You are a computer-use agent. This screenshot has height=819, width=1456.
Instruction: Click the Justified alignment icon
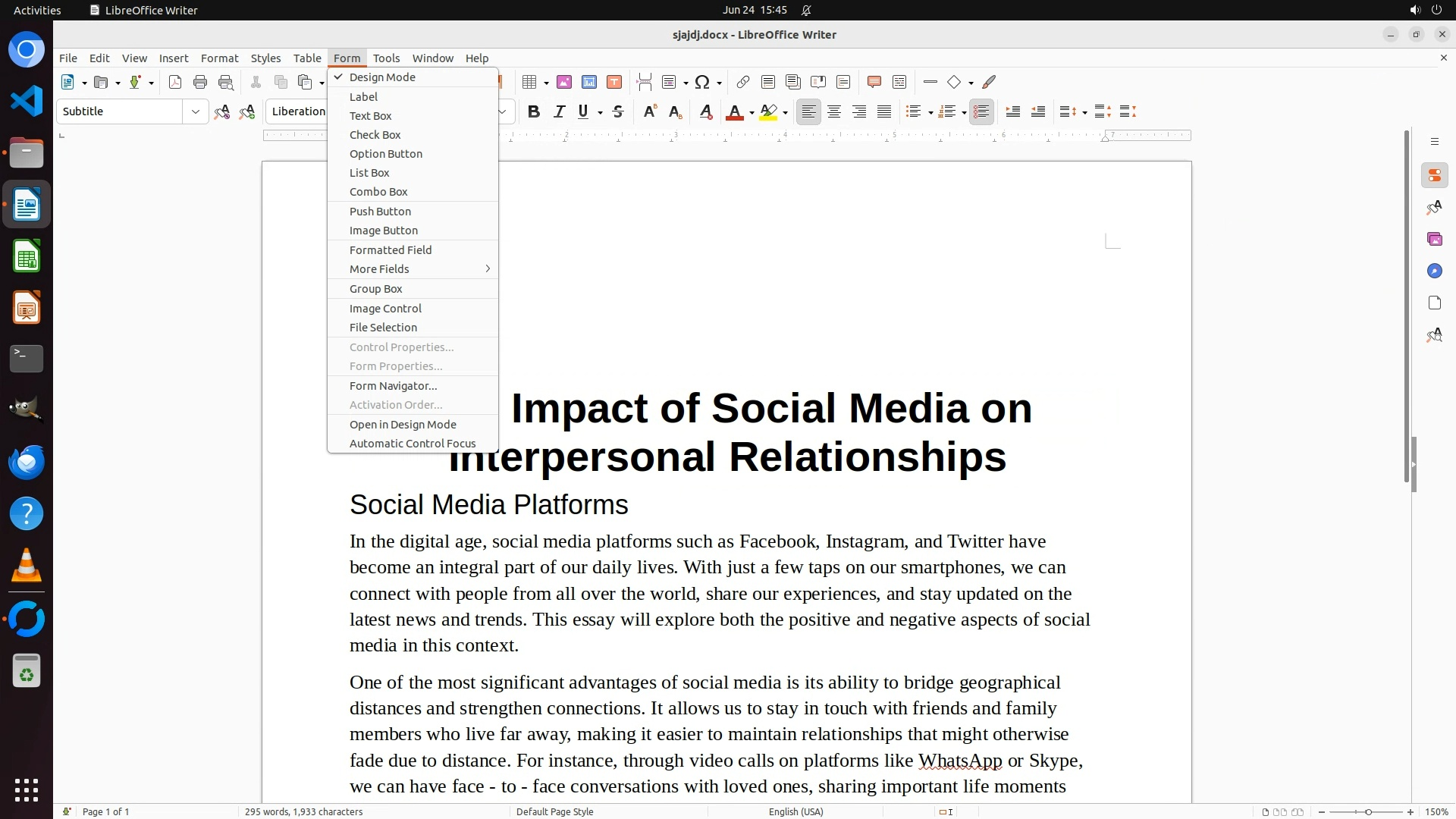884,111
